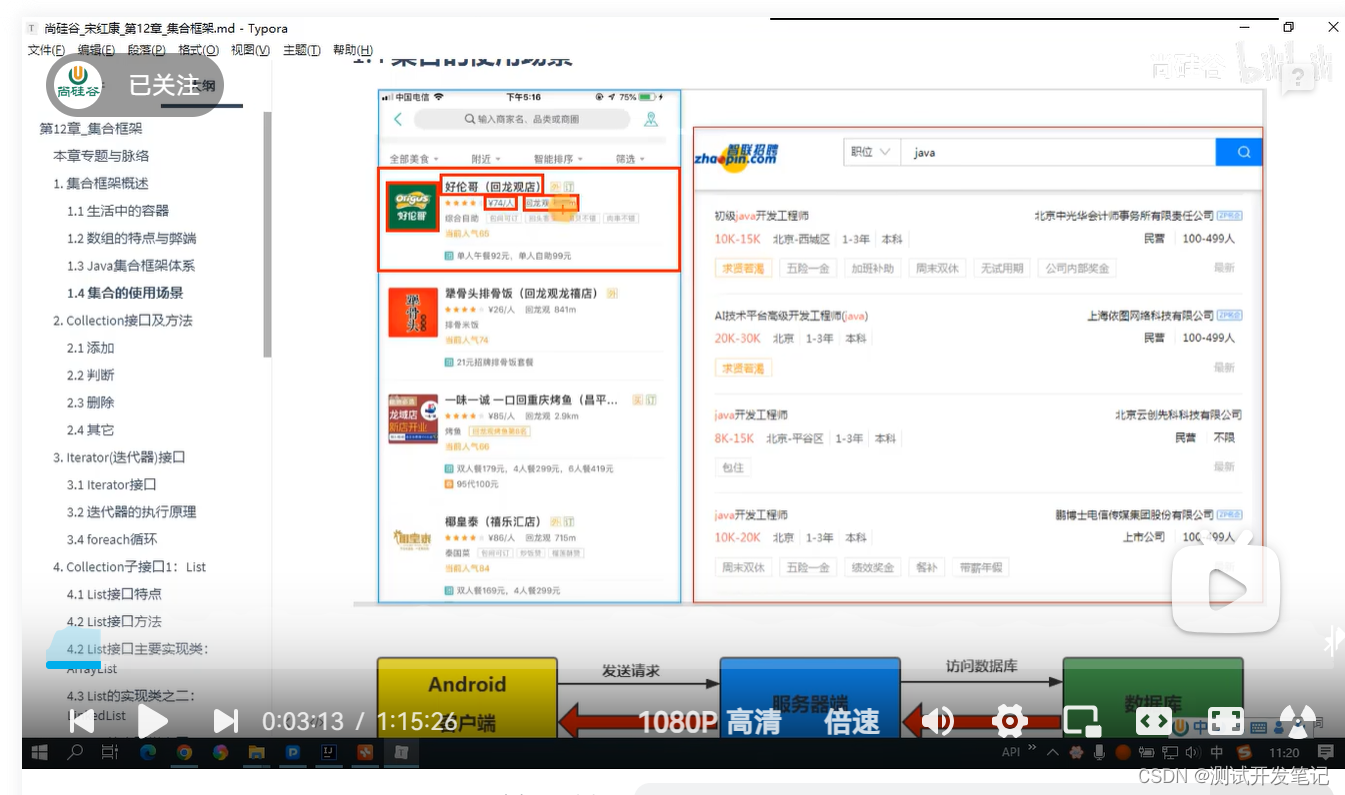Viewport: 1345px width, 795px height.
Task: Open the 倍速 playback speed menu
Action: (852, 722)
